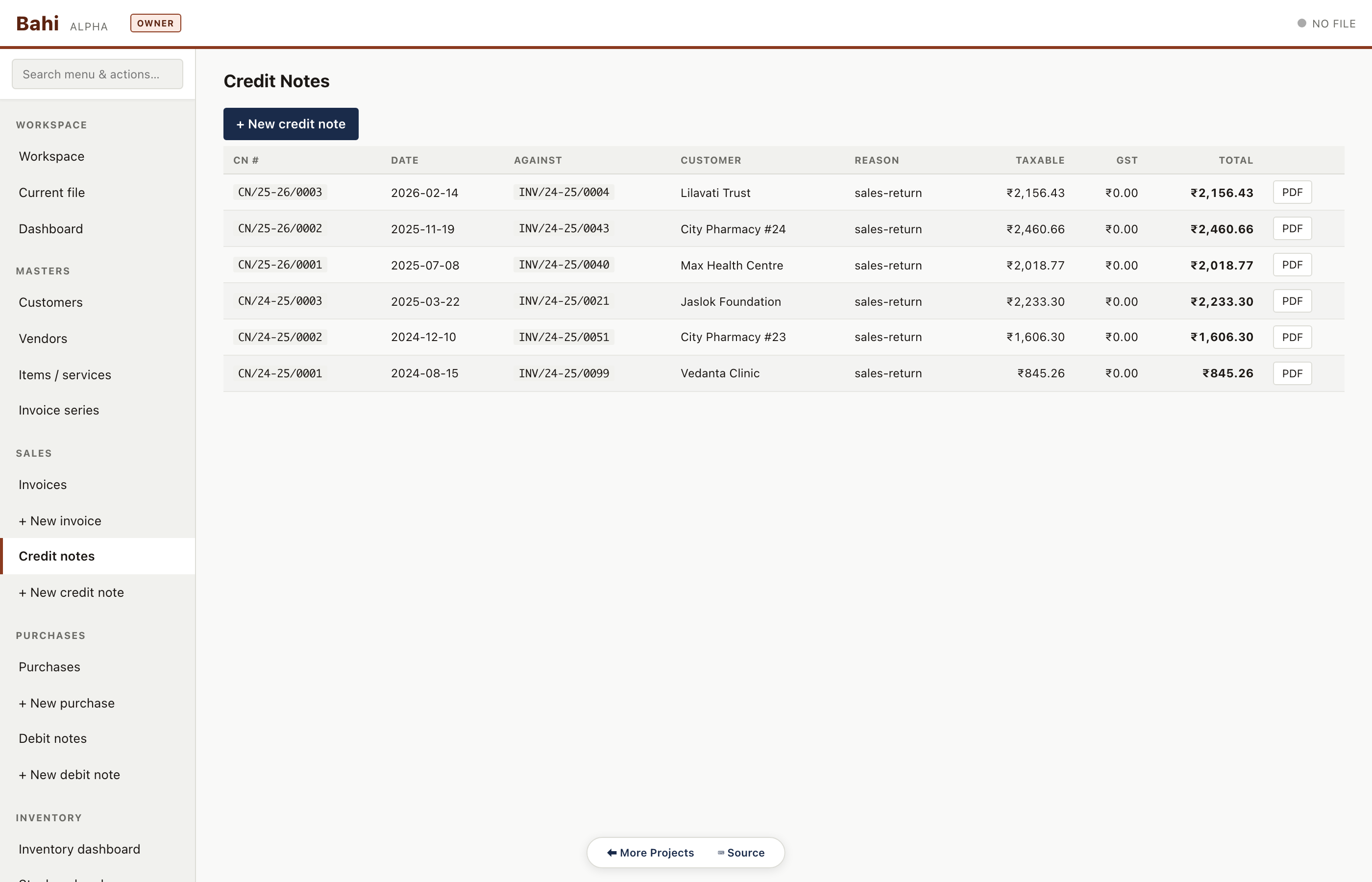Click the Bahi logo
Viewport: 1372px width, 882px height.
[x=37, y=24]
